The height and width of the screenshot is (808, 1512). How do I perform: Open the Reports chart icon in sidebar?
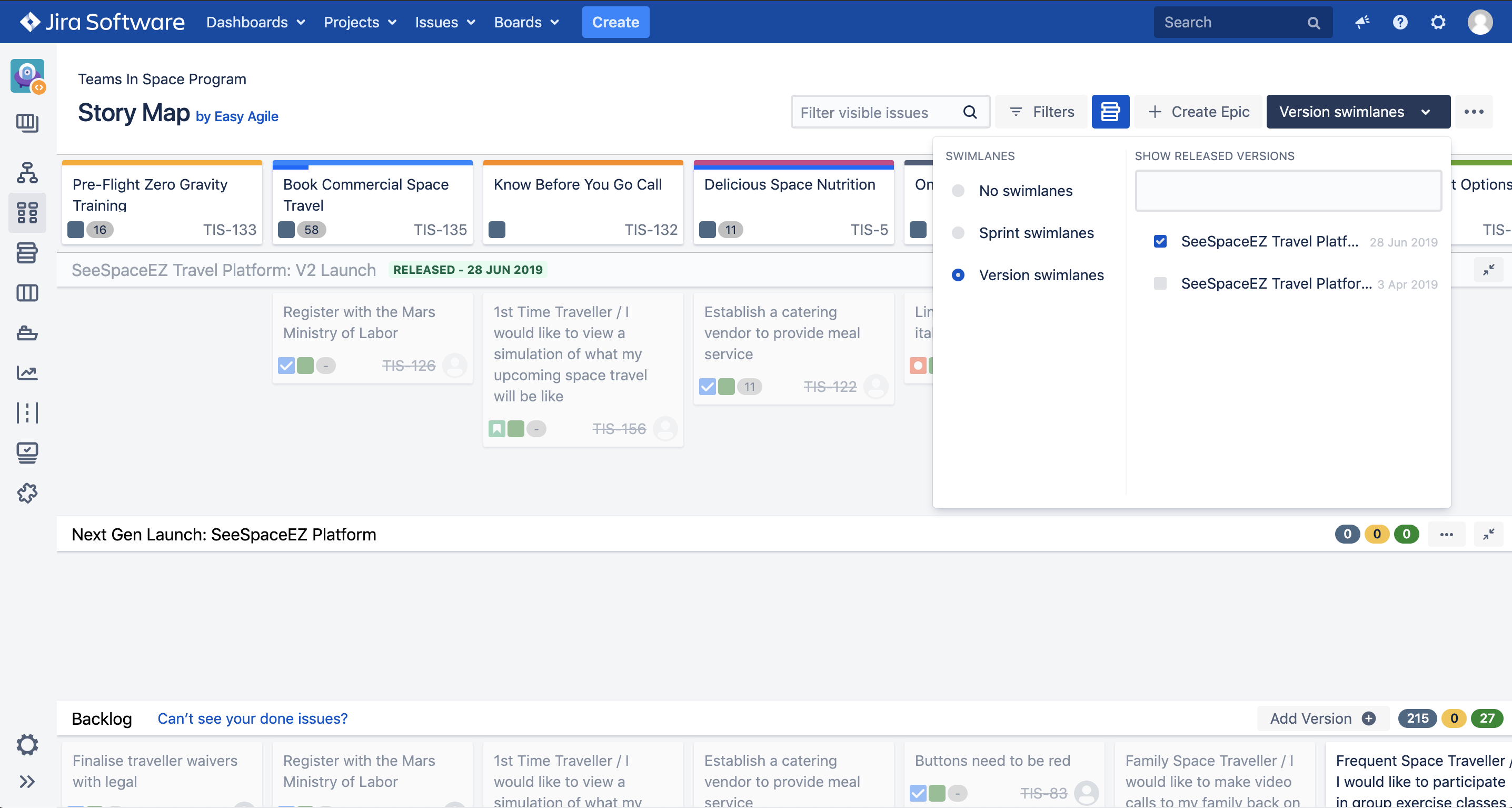(27, 373)
